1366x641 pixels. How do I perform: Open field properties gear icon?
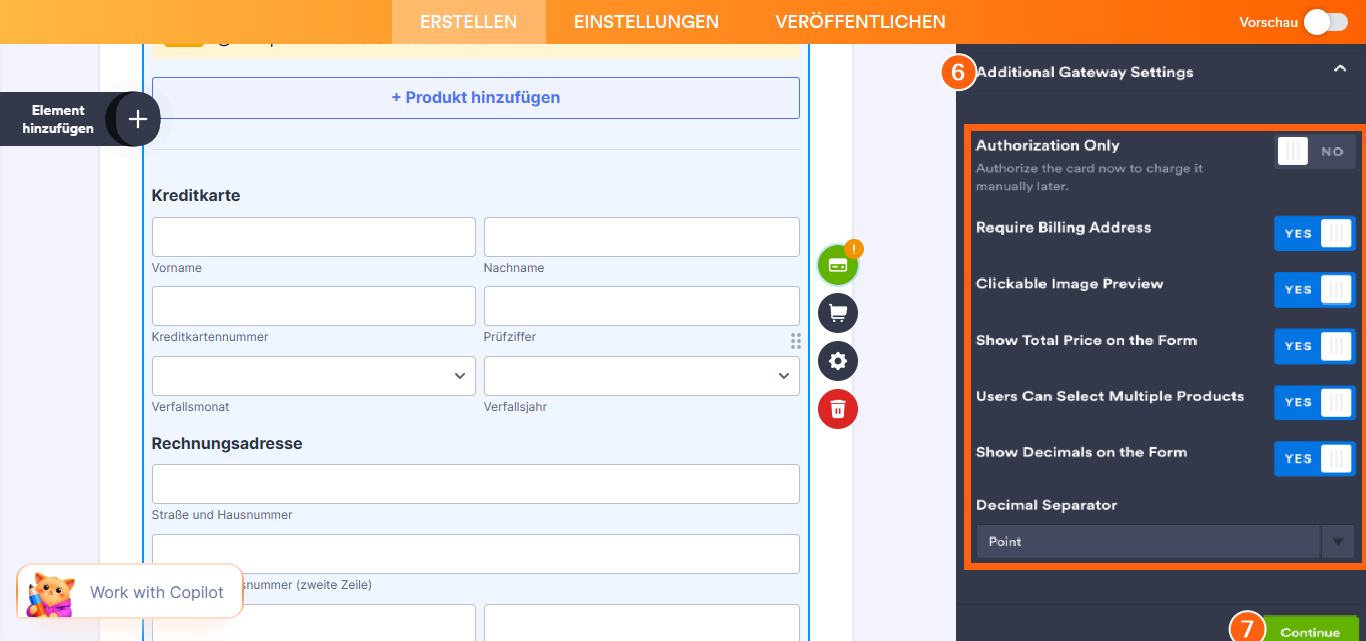[x=838, y=361]
